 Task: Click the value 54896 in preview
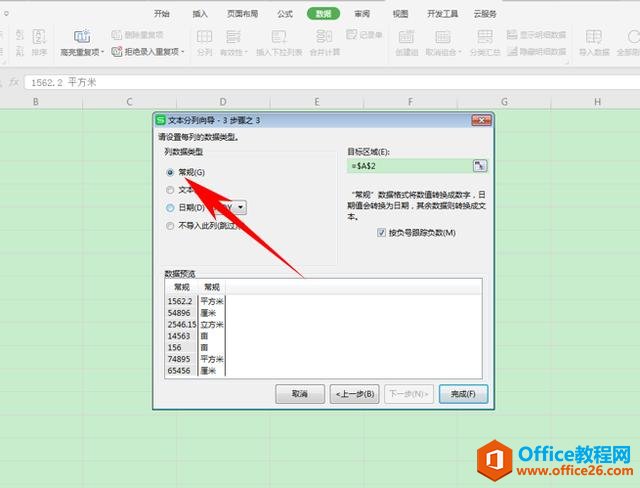click(179, 313)
